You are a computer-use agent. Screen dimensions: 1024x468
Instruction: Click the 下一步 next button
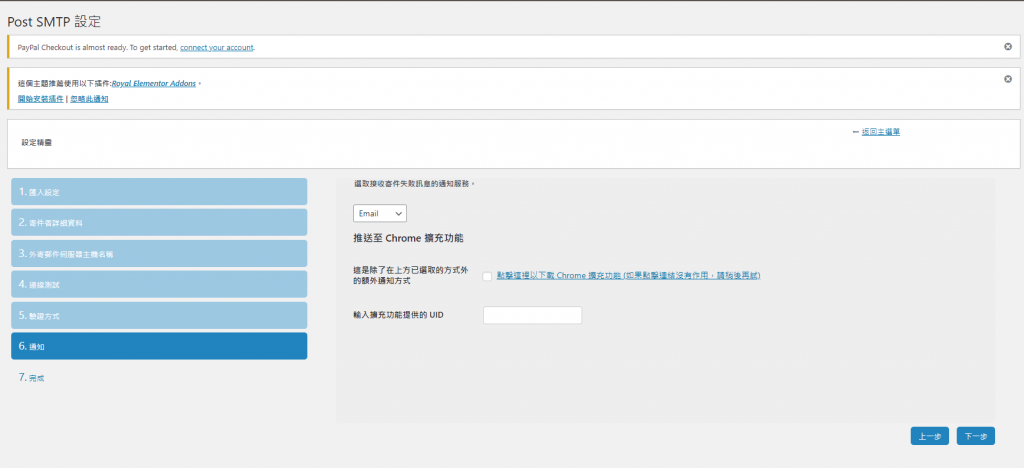point(976,437)
